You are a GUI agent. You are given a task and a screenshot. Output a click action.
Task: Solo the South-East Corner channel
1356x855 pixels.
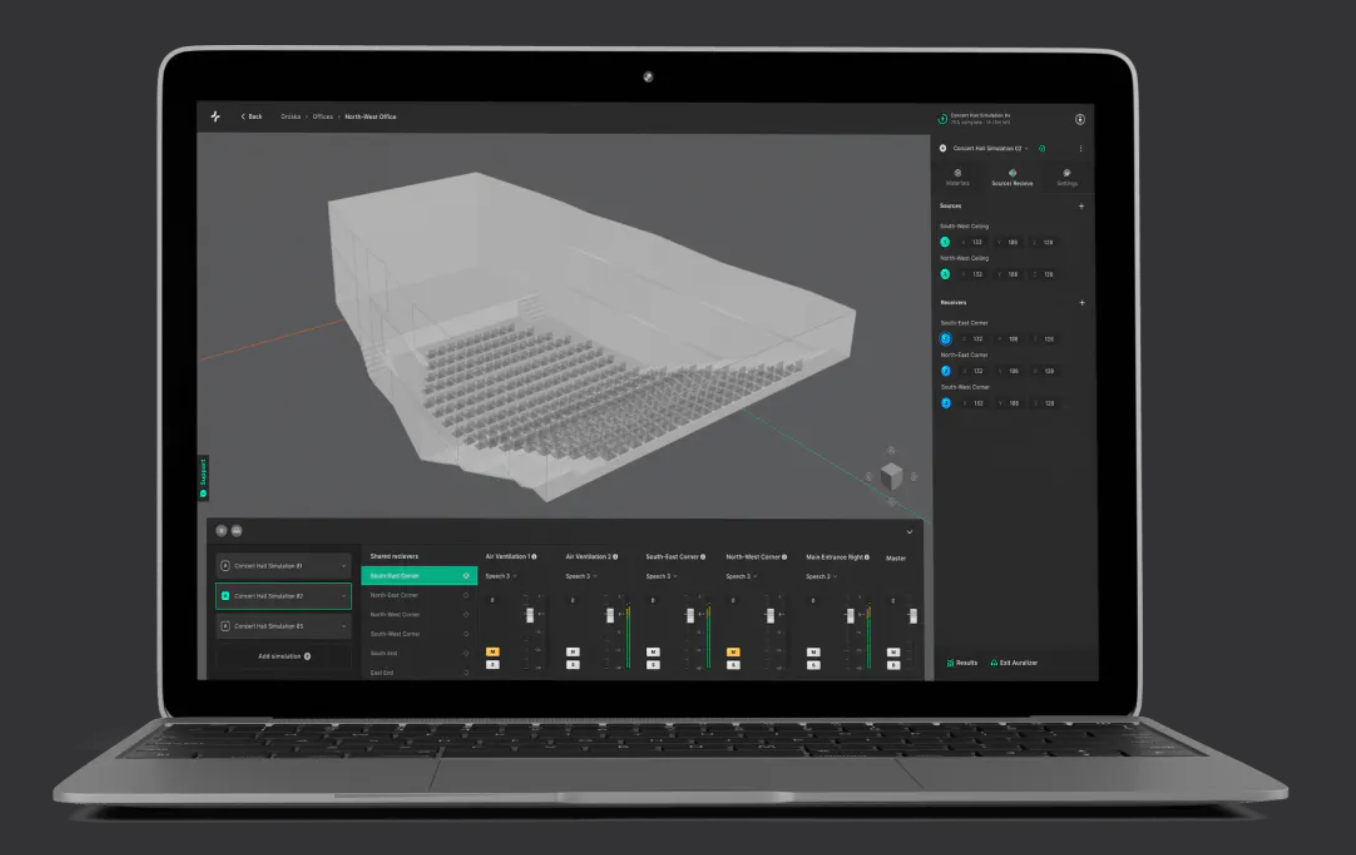click(653, 665)
